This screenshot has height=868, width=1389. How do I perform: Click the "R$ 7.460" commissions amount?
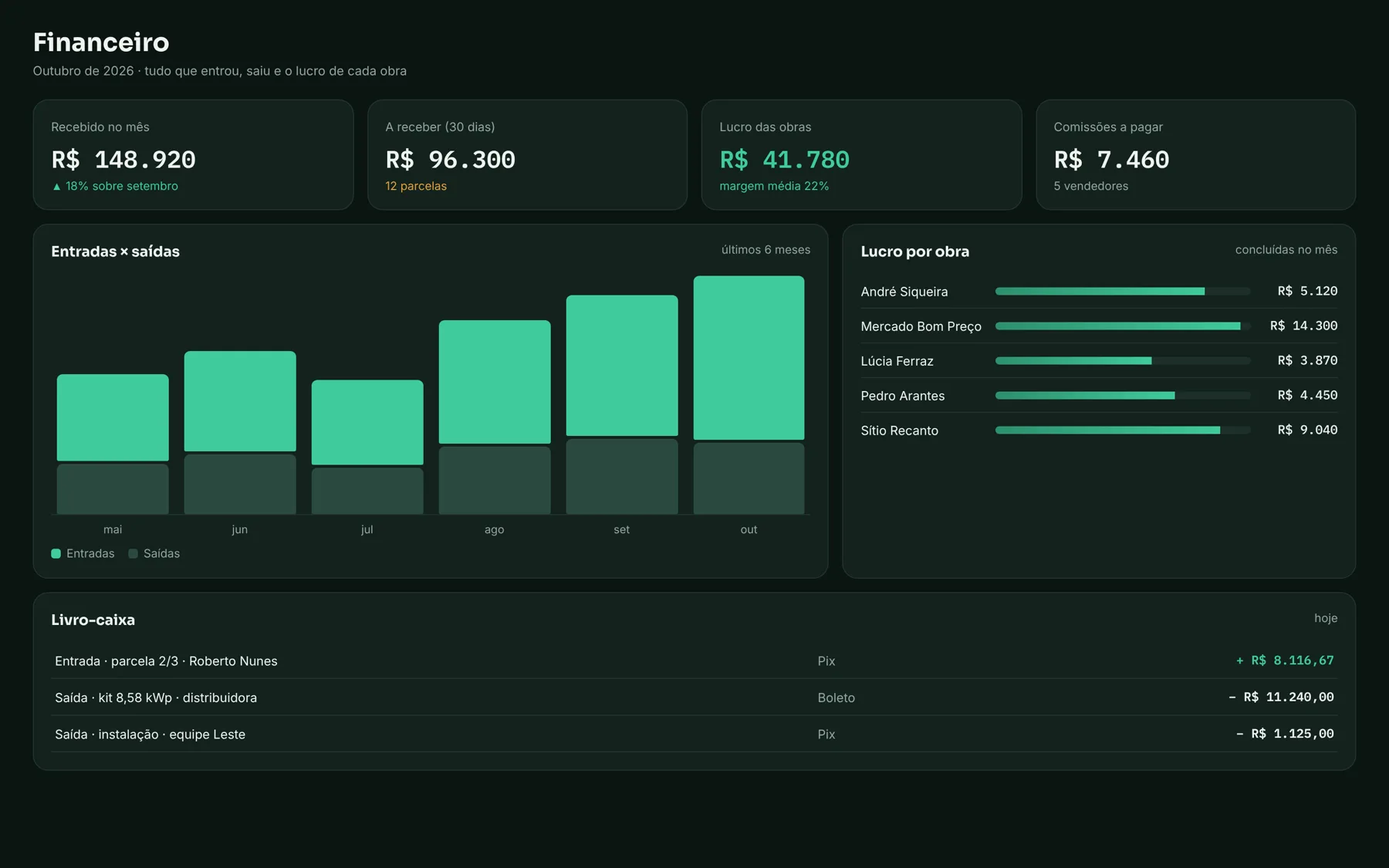click(x=1111, y=160)
